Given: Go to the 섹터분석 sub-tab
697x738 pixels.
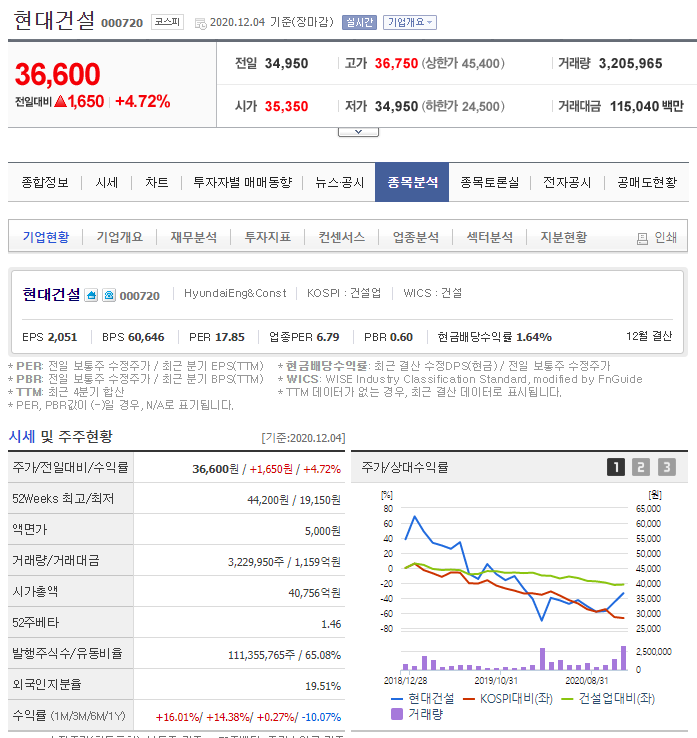Looking at the screenshot, I should 489,237.
